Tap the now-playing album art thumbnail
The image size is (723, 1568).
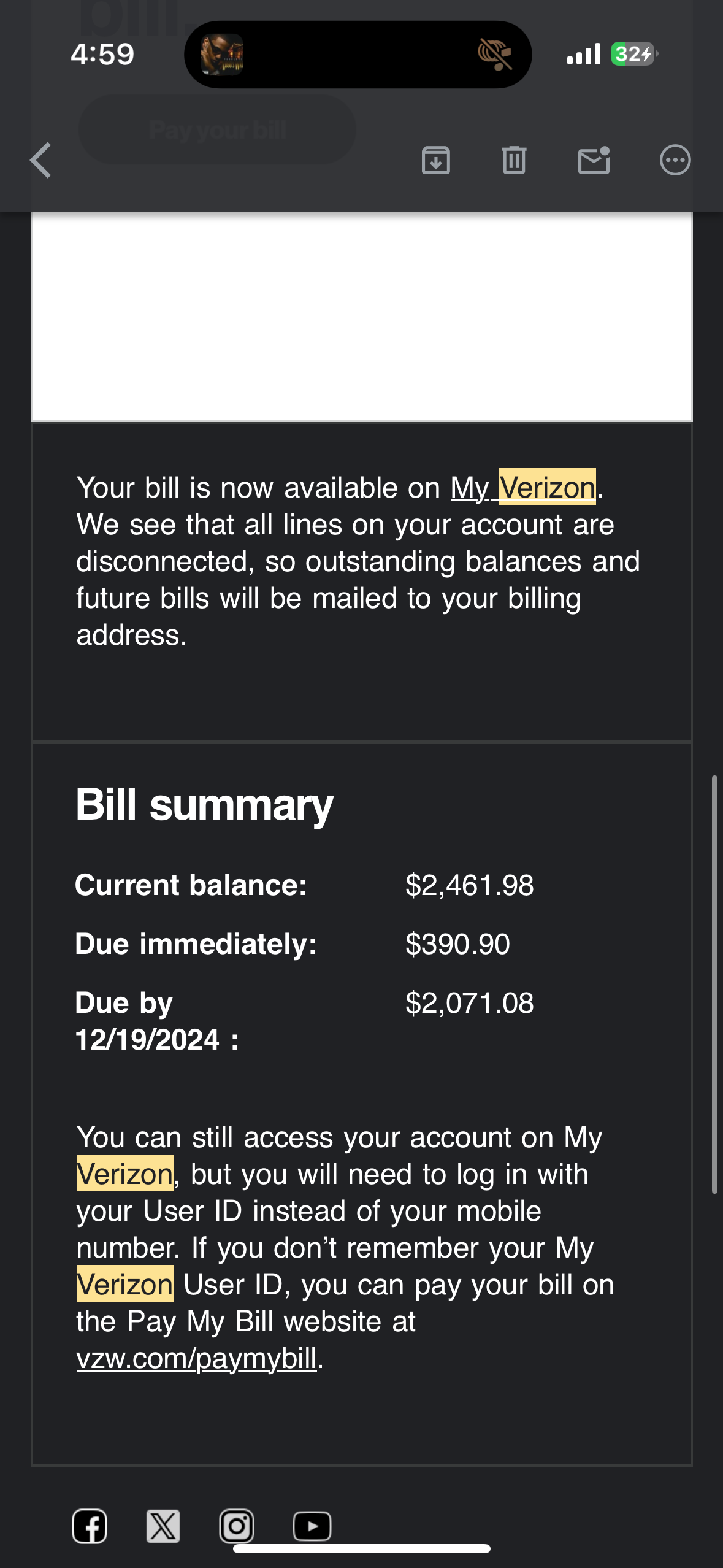pyautogui.click(x=222, y=55)
